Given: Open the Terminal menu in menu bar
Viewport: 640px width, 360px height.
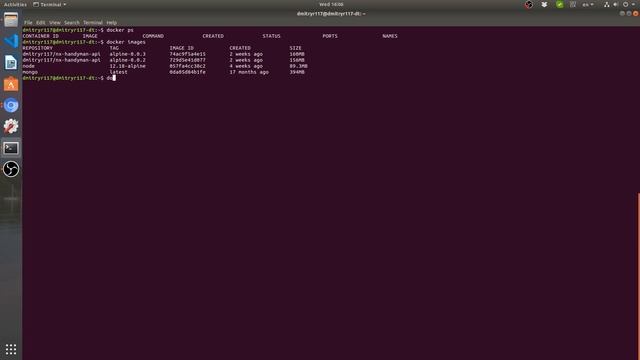Looking at the screenshot, I should [x=93, y=23].
